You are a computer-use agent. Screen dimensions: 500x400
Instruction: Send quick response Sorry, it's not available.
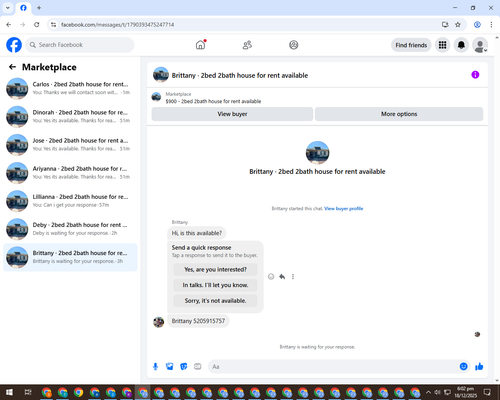(x=215, y=301)
